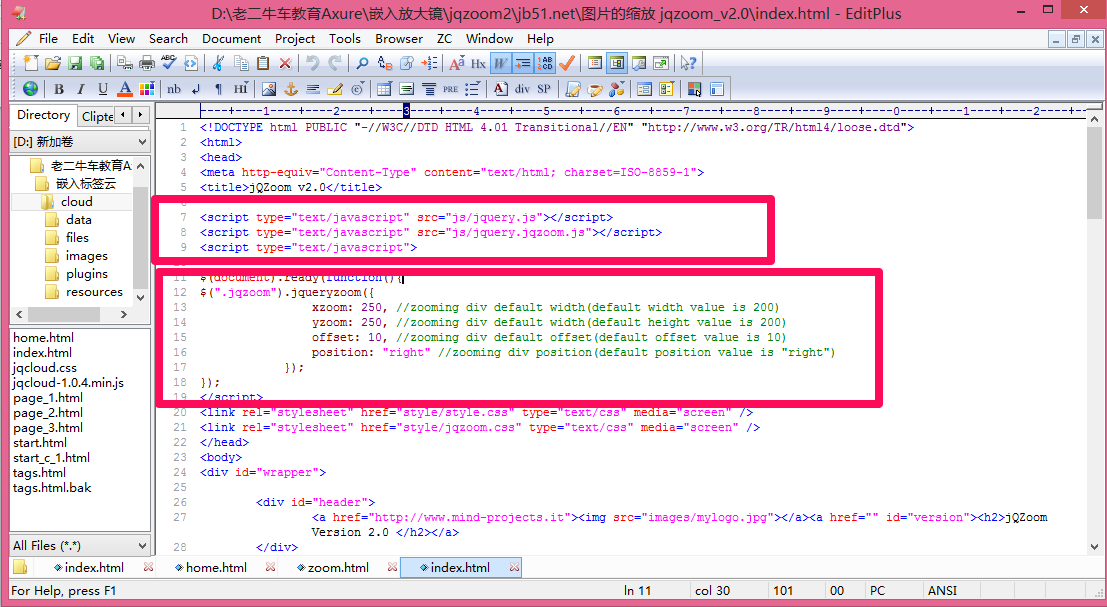Open jqcloud.css from the file list
This screenshot has height=607, width=1107.
coord(44,368)
